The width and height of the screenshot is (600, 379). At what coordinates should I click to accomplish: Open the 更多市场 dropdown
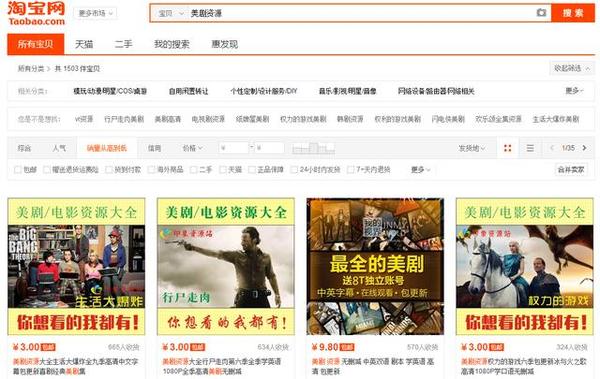95,13
